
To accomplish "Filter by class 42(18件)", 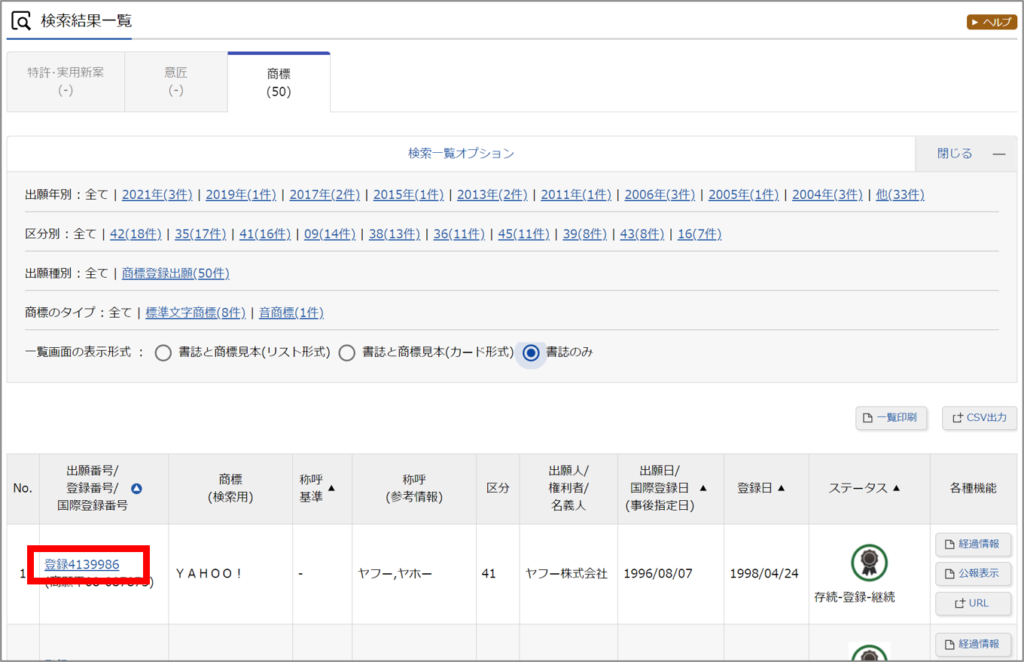I will 135,234.
